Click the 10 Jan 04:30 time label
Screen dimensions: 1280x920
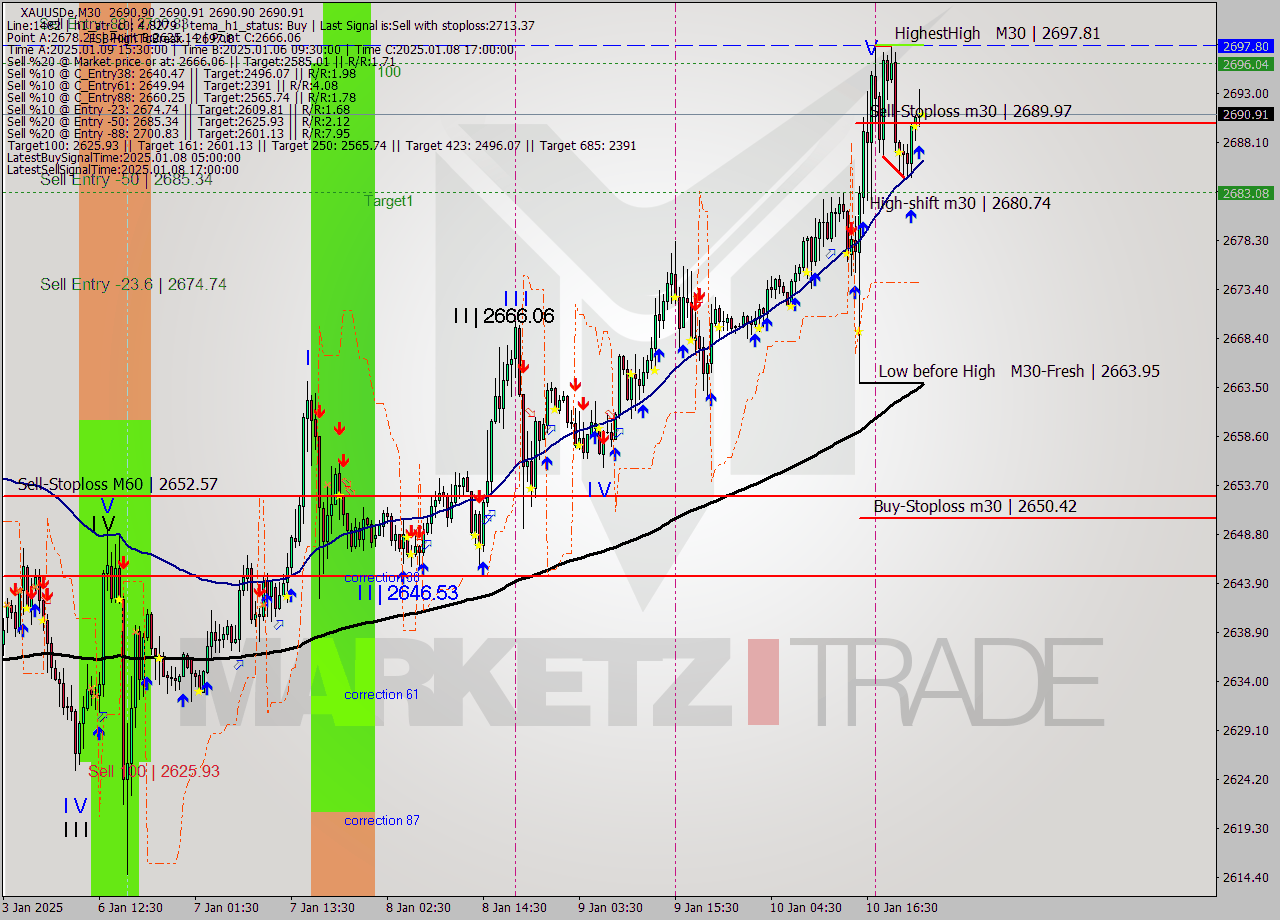(806, 908)
